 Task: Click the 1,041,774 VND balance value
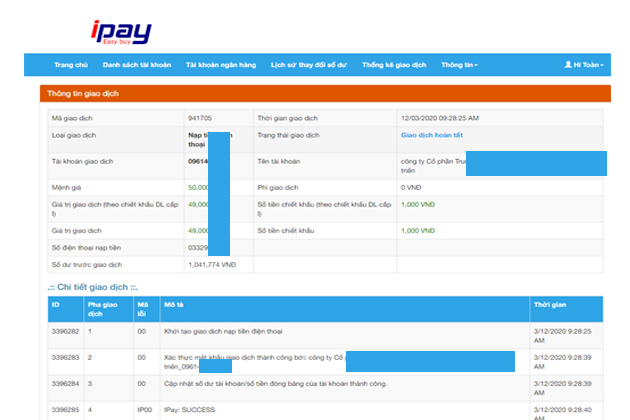(x=211, y=265)
